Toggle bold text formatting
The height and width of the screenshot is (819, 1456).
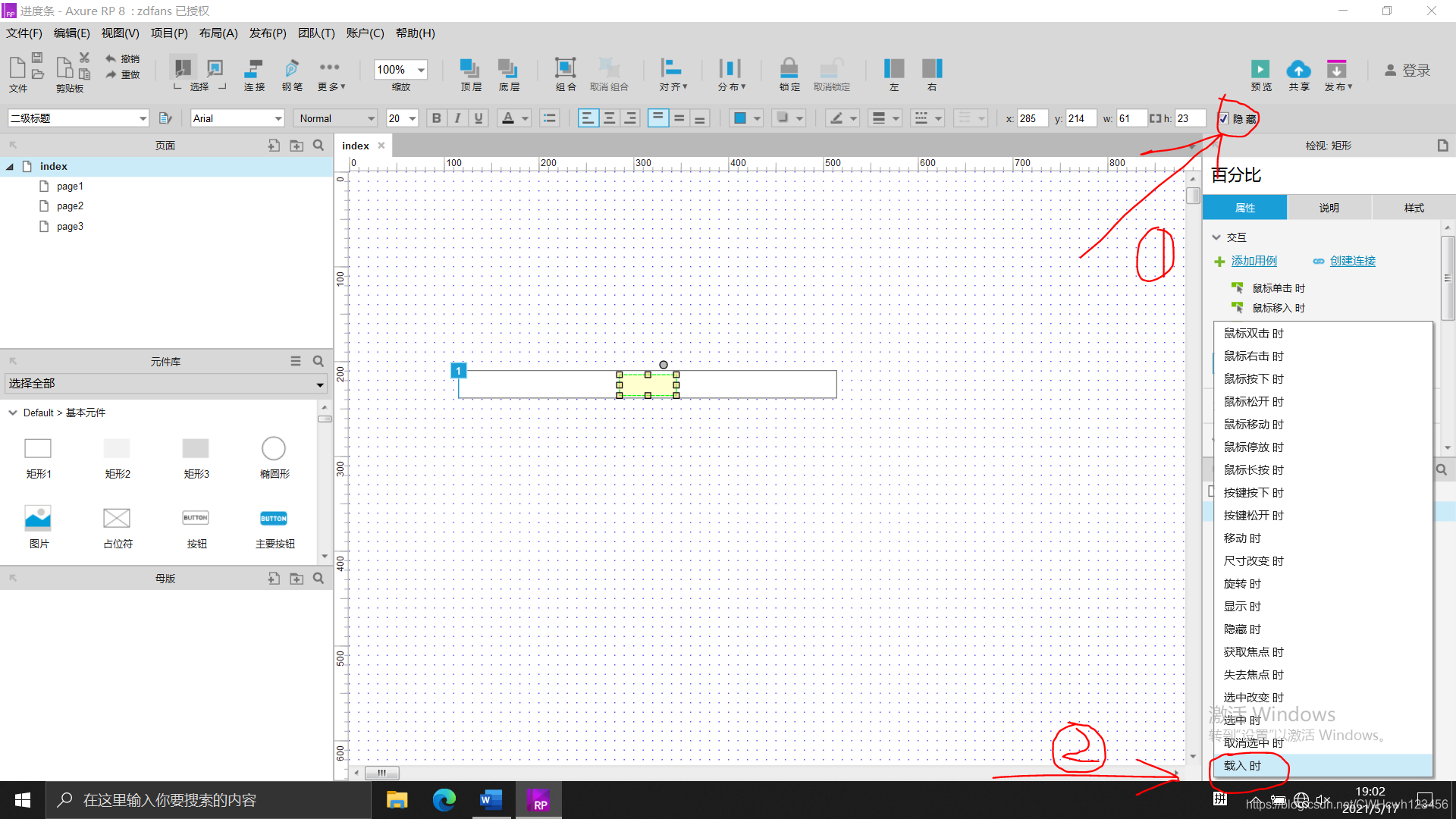point(436,118)
